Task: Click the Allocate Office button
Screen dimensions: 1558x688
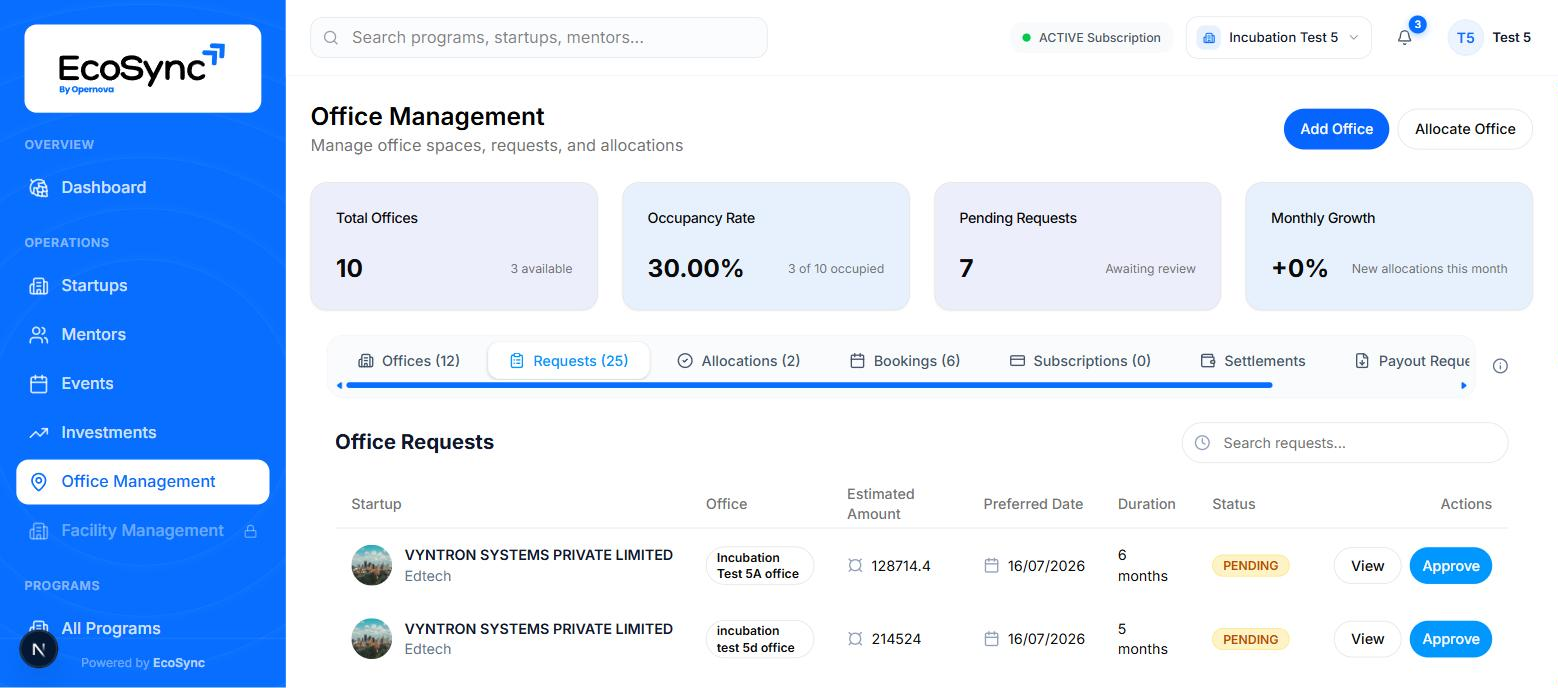Action: [x=1465, y=129]
